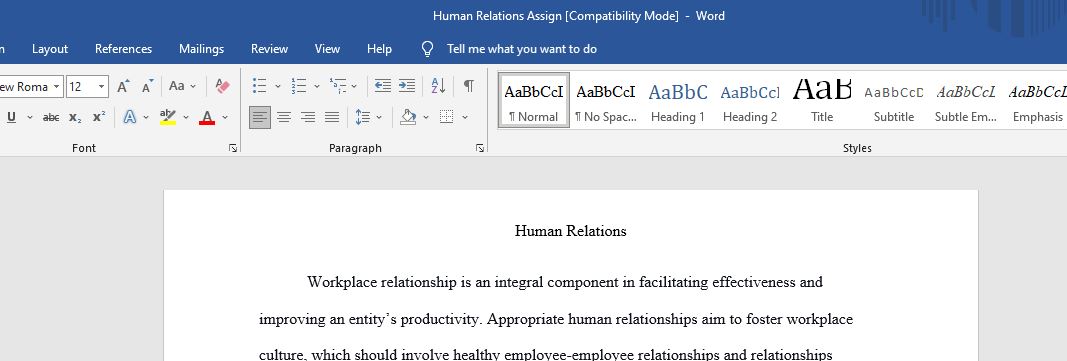Expand the Change Case dropdown

pyautogui.click(x=193, y=86)
